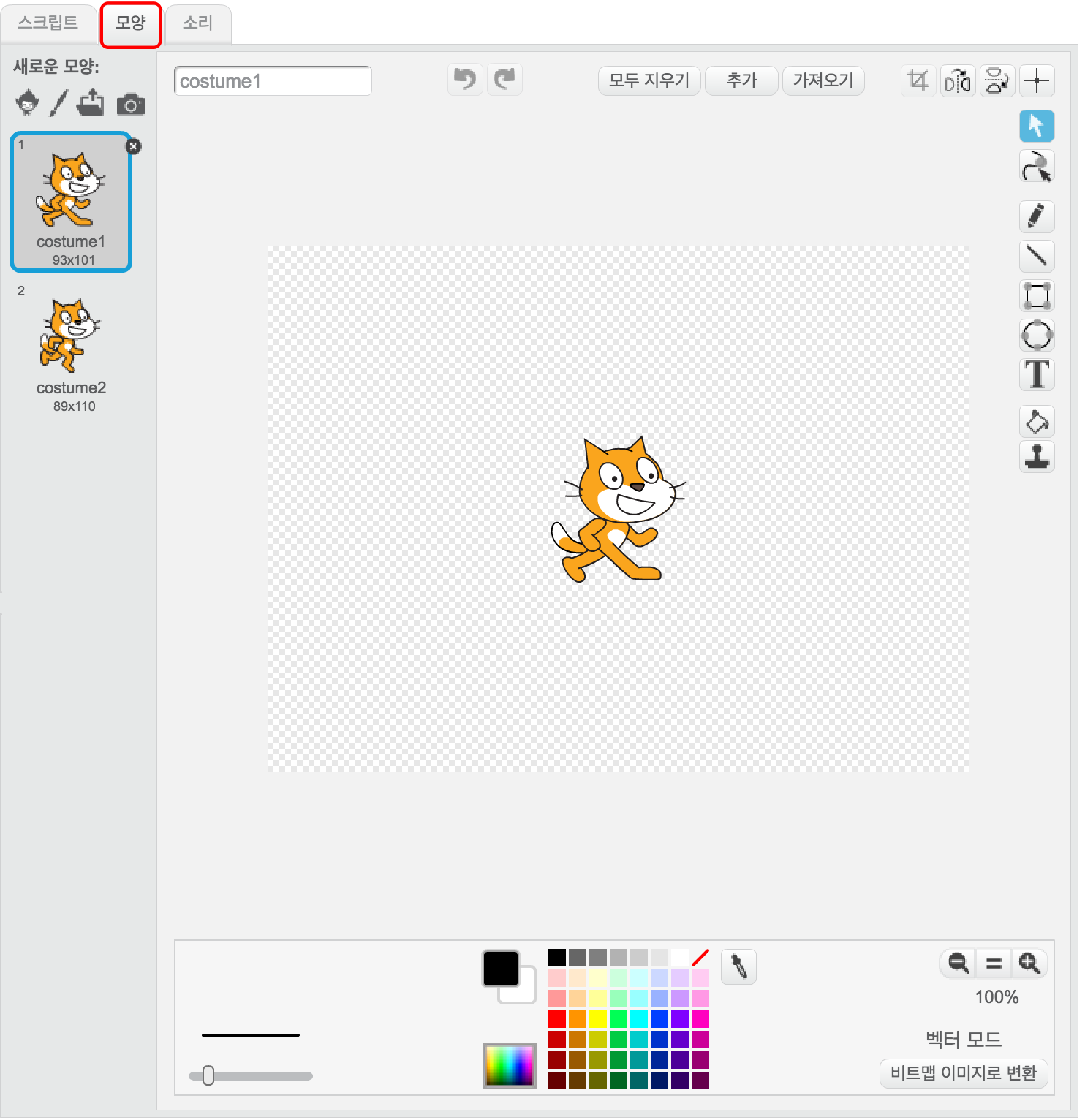The width and height of the screenshot is (1085, 1120).
Task: Choose the Reshape tool
Action: click(x=1037, y=166)
